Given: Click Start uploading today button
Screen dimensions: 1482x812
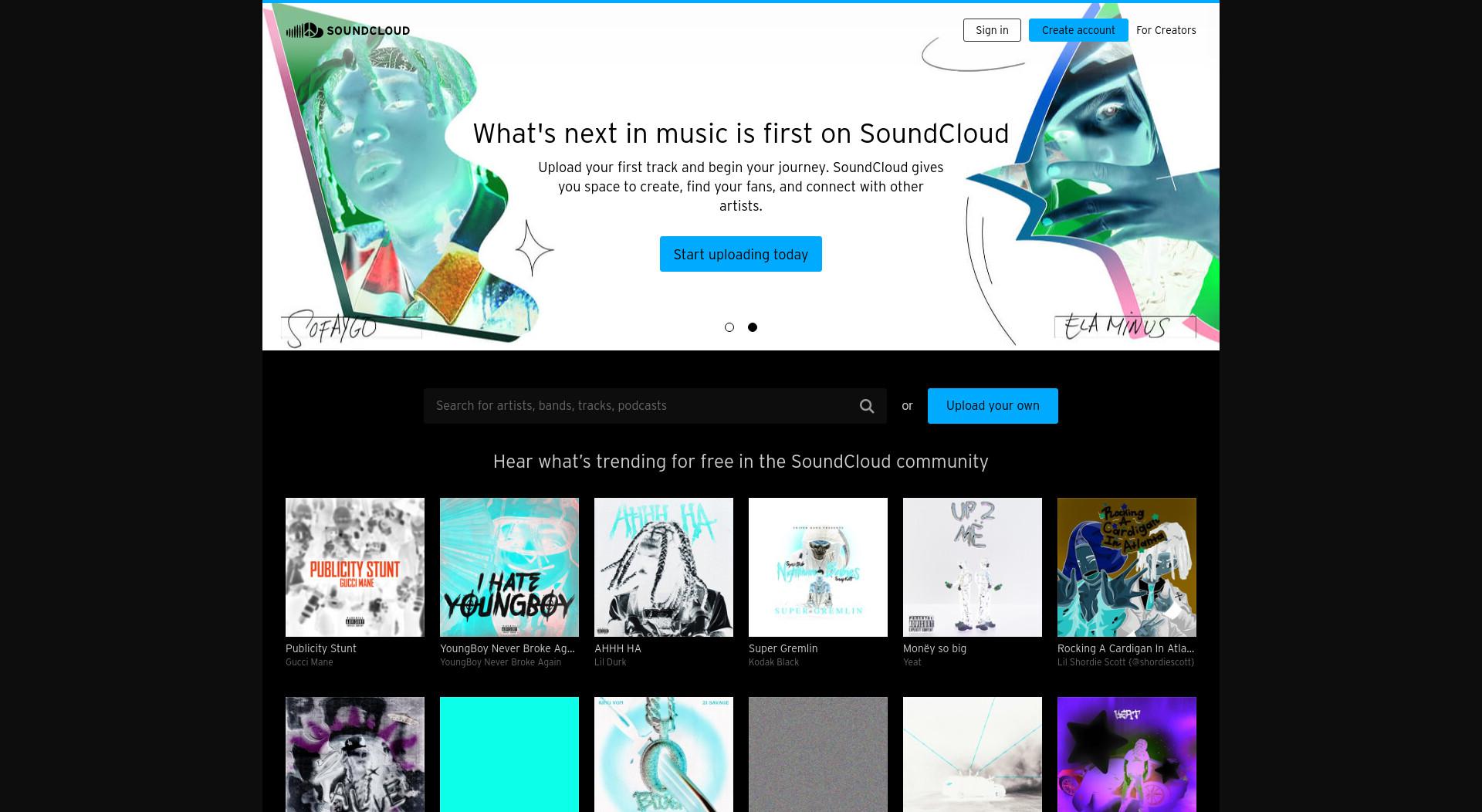Looking at the screenshot, I should tap(741, 254).
